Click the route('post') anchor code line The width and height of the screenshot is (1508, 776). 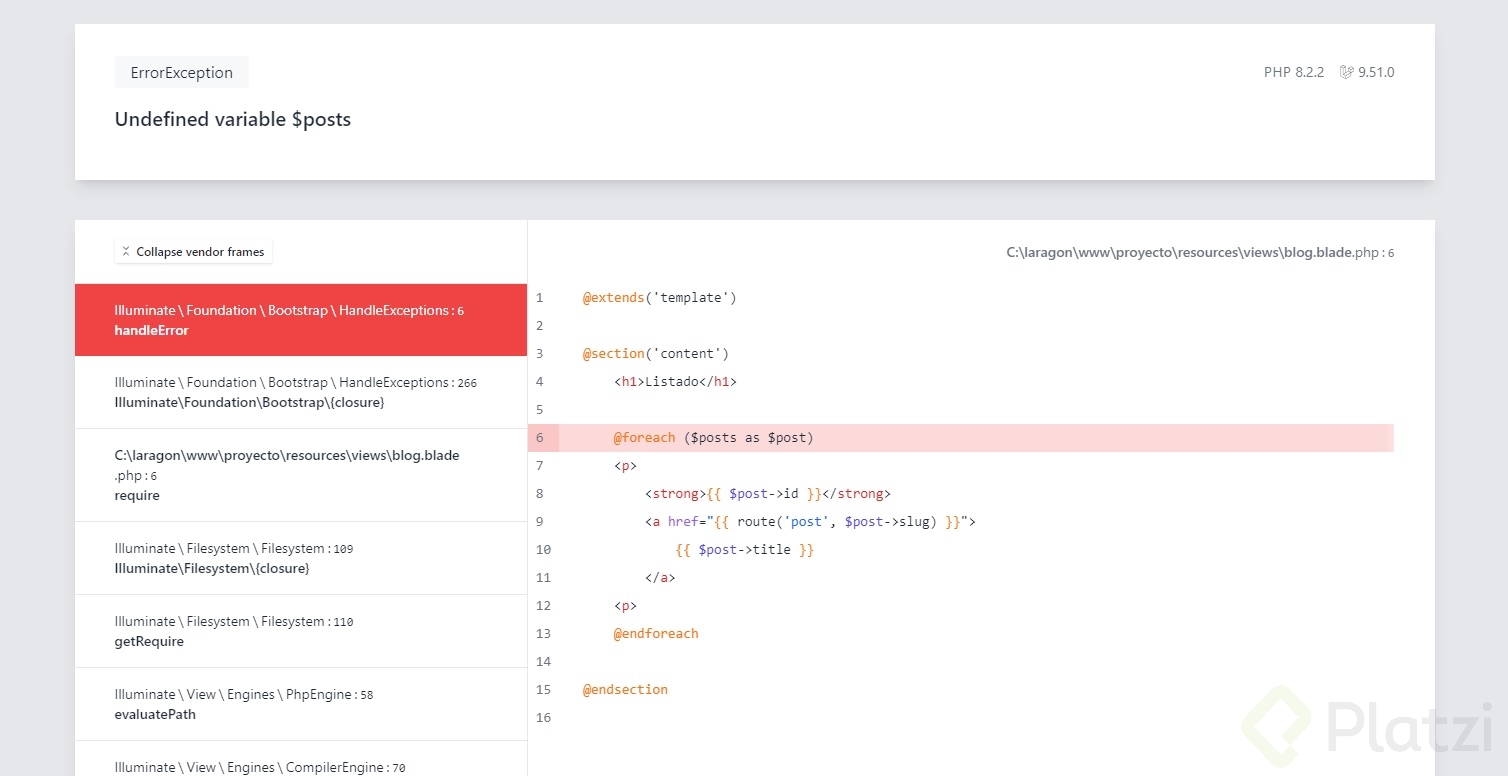[809, 522]
